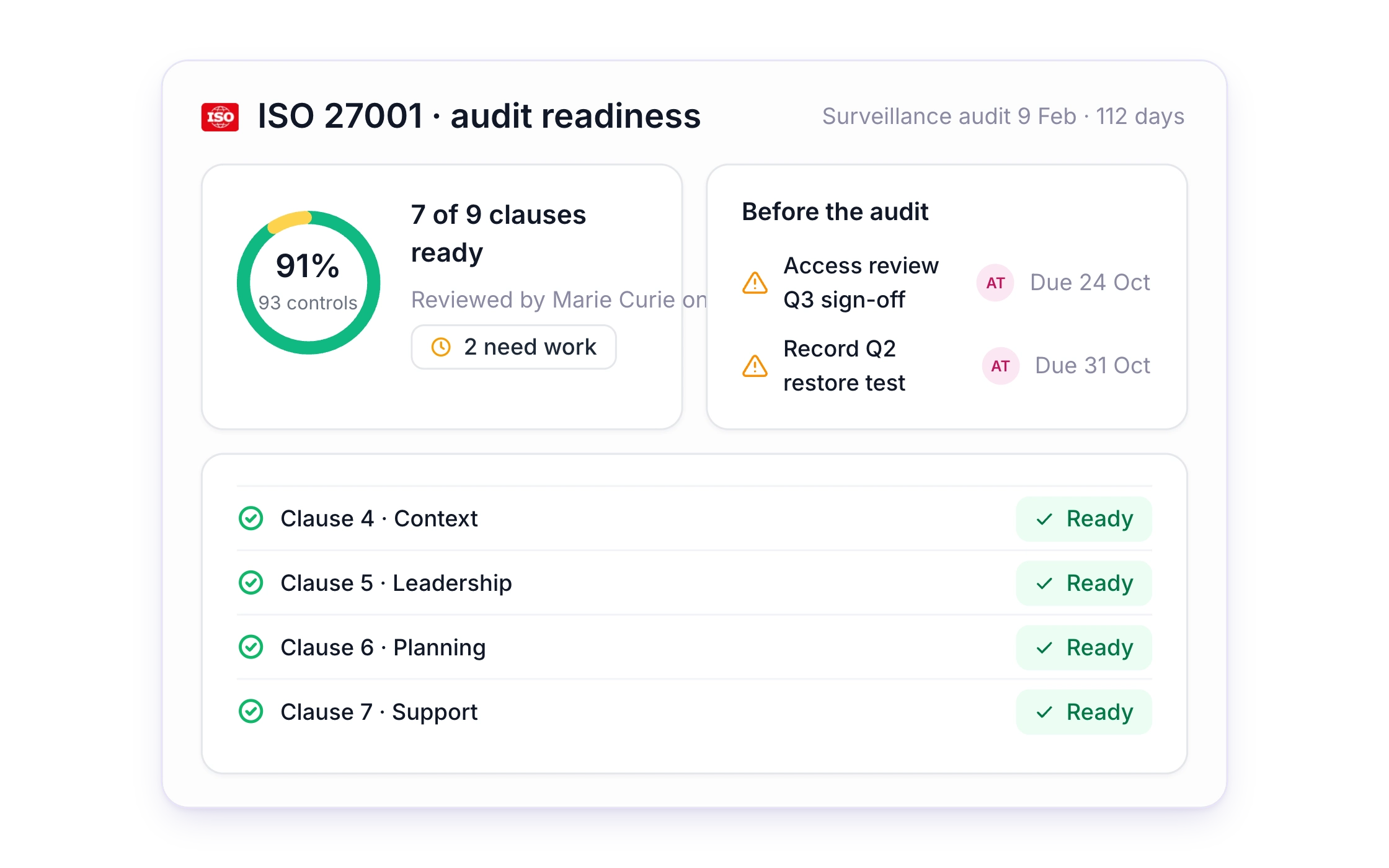Select Clause 4 · Context row label
Image resolution: width=1389 pixels, height=868 pixels.
tap(379, 518)
